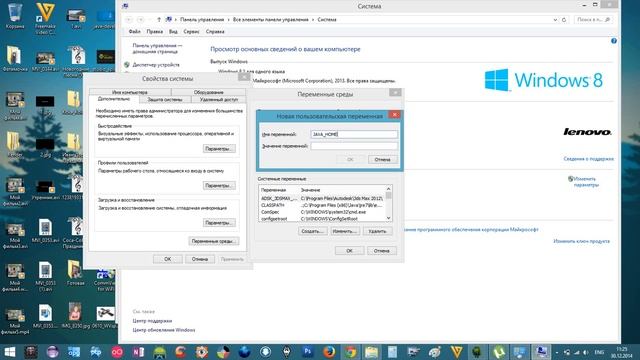Switch to Удаленный доступ tab
Screen dimensions: 640x360
coord(219,100)
